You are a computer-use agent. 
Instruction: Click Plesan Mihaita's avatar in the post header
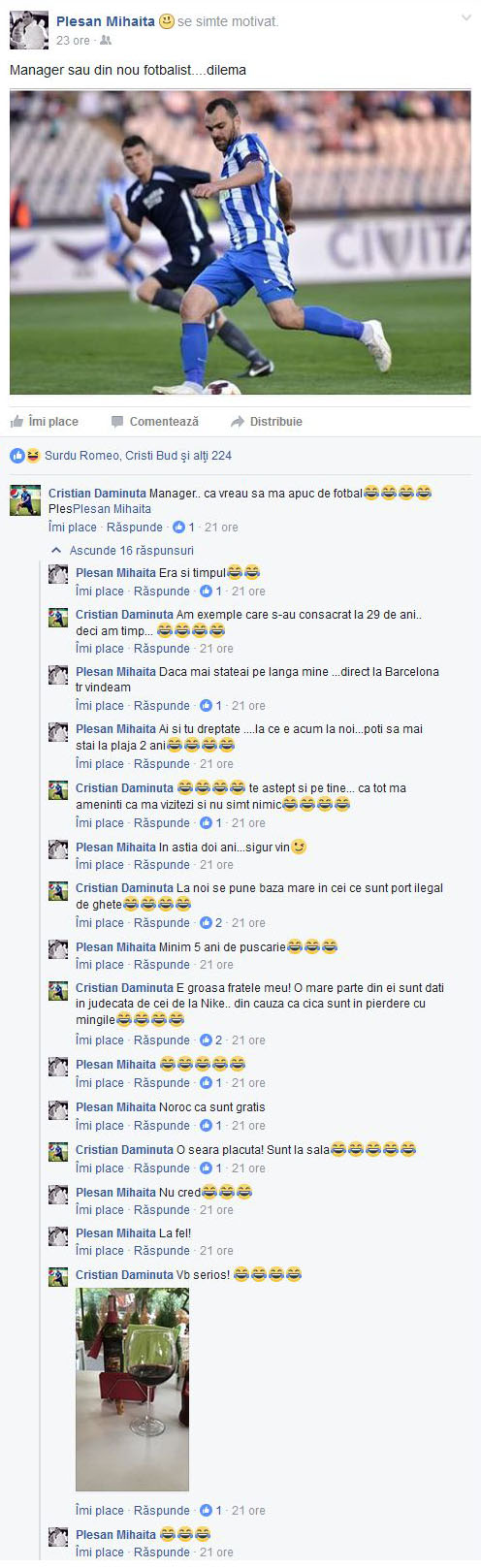[29, 30]
